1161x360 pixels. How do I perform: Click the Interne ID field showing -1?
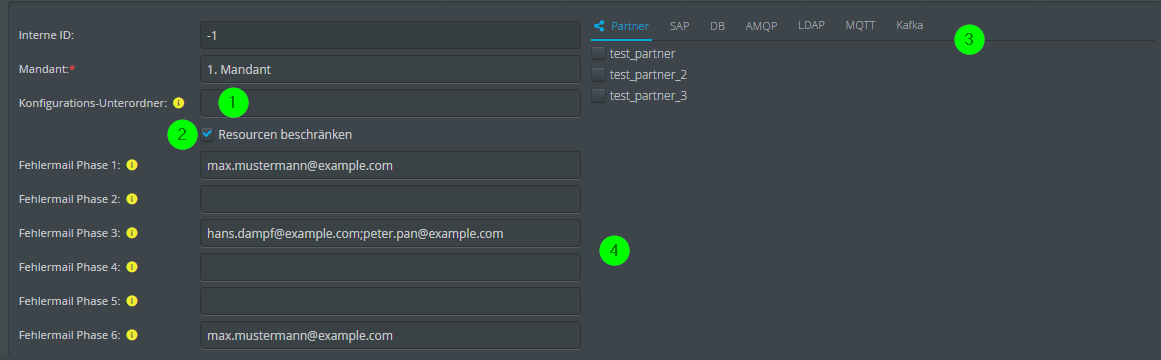pyautogui.click(x=390, y=35)
